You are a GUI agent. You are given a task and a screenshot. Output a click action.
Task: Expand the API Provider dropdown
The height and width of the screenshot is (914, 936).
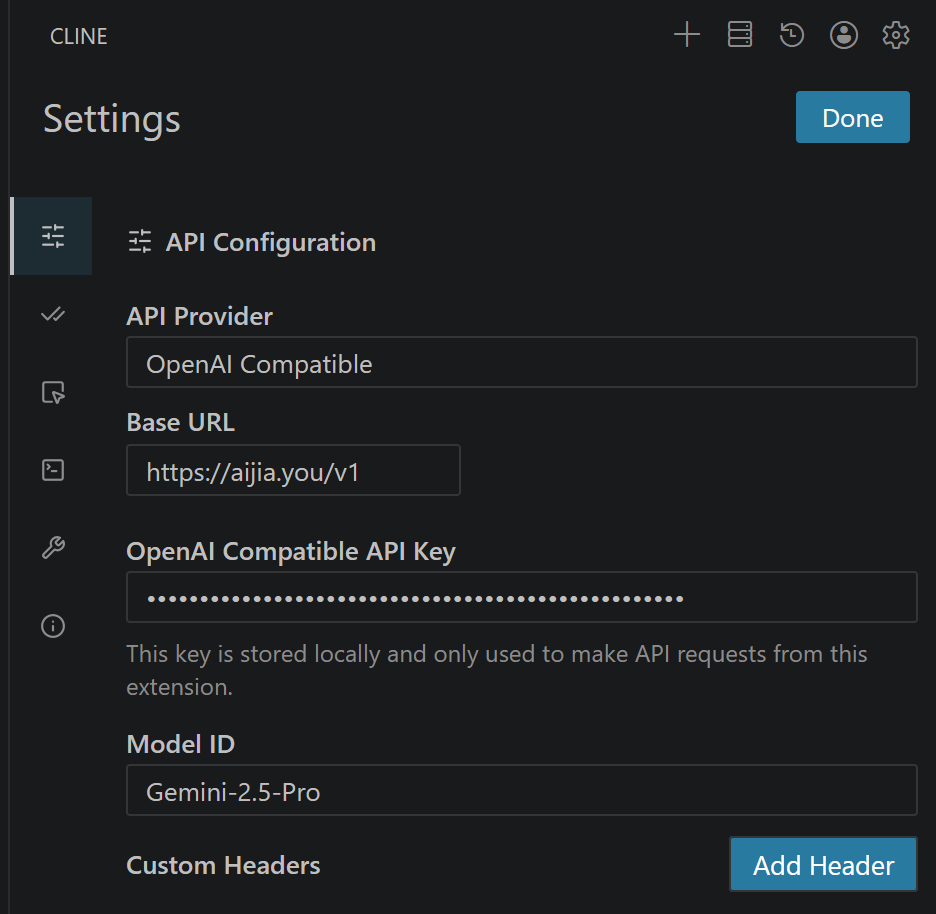[x=521, y=363]
